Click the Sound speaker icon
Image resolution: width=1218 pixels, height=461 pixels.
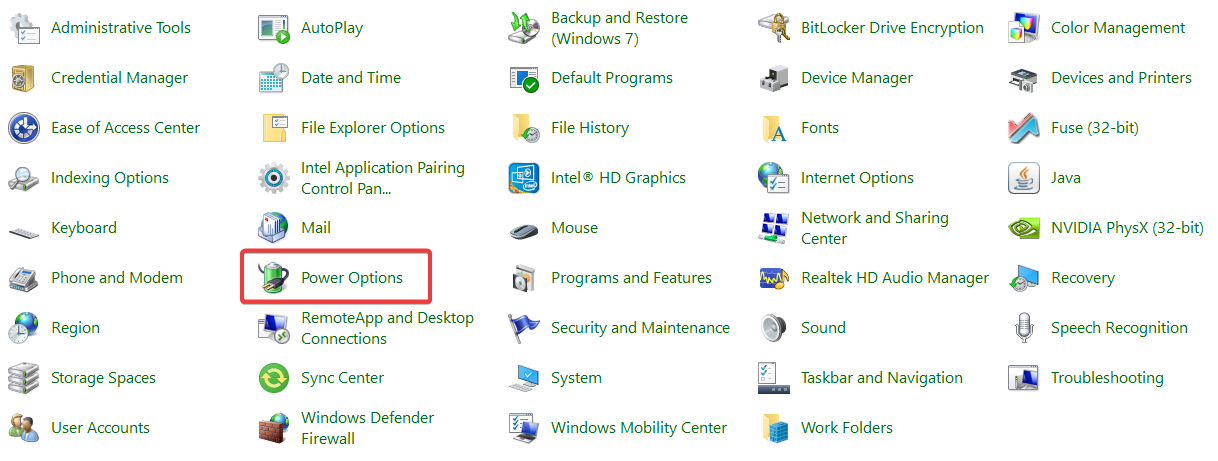coord(774,328)
